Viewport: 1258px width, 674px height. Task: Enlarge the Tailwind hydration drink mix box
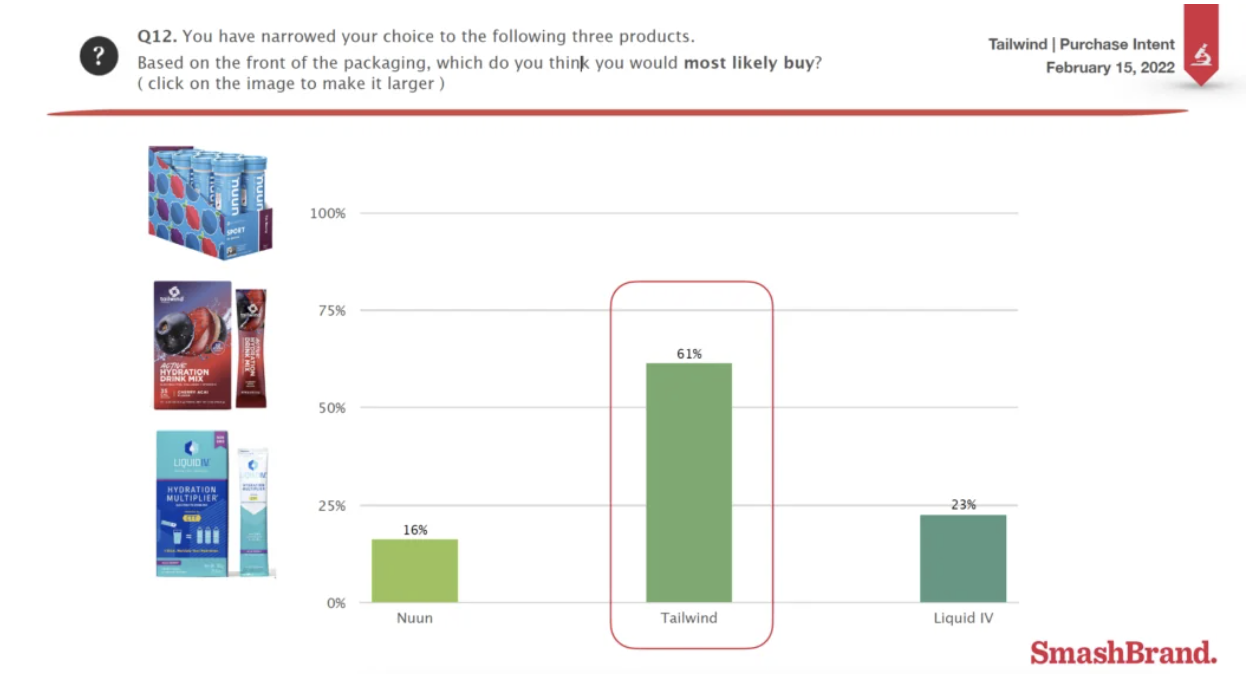pos(193,345)
